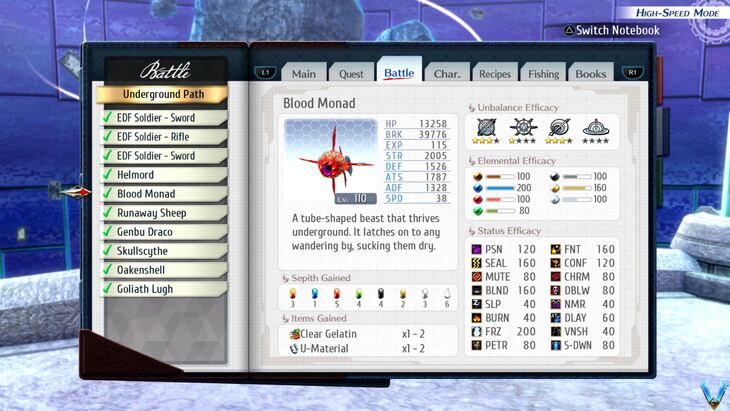
Task: Click the Lv. 110 level badge
Action: pyautogui.click(x=355, y=199)
